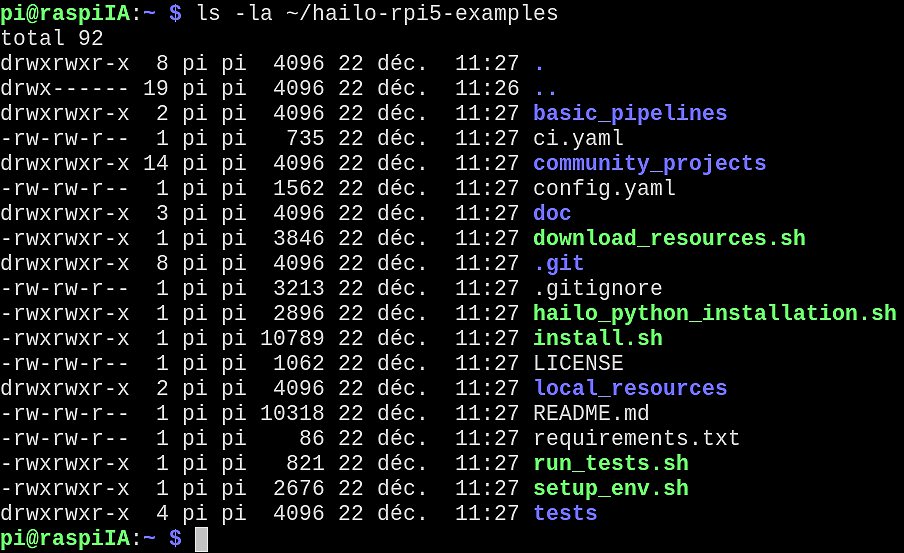Click hailo_python_installation.sh in the listing
Image resolution: width=904 pixels, height=553 pixels.
714,313
